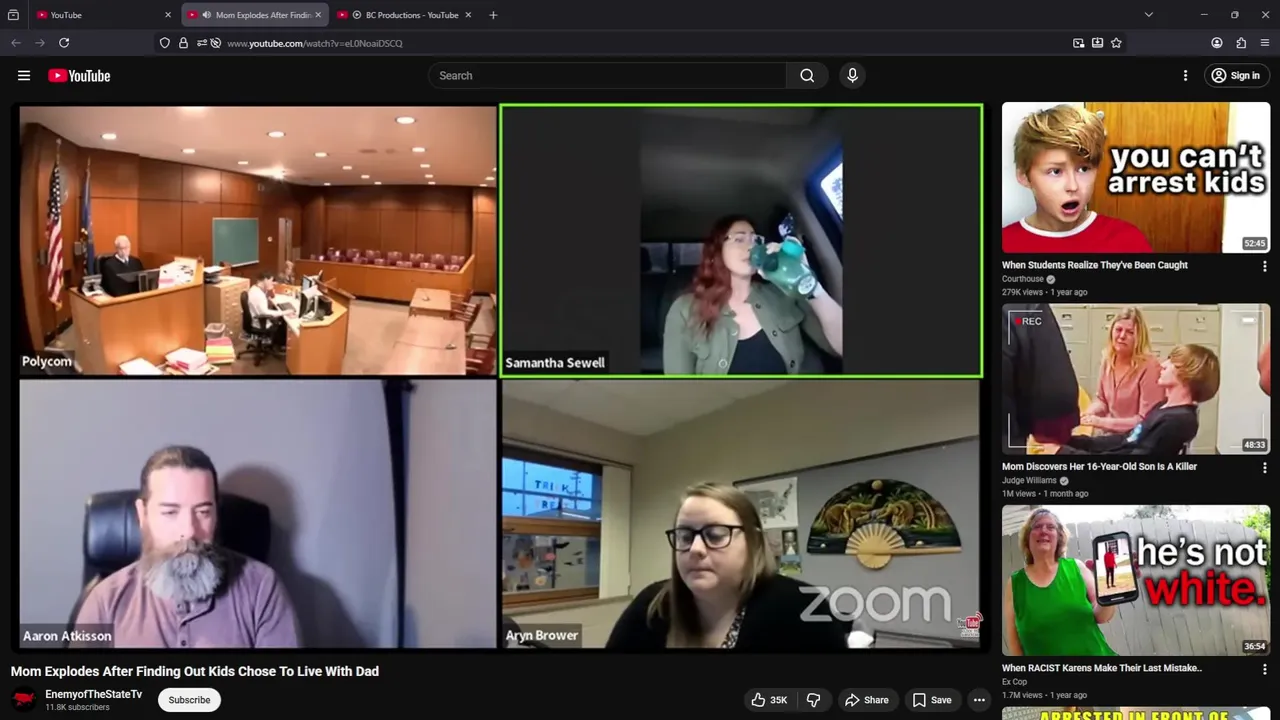This screenshot has width=1280, height=720.
Task: Open the YouTube guide hamburger menu
Action: point(24,75)
